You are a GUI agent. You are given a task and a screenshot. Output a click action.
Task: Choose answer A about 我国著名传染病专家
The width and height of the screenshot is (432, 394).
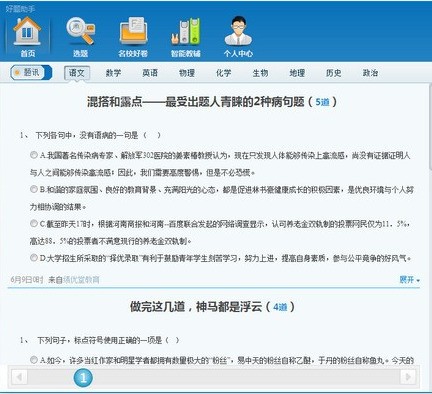point(34,155)
